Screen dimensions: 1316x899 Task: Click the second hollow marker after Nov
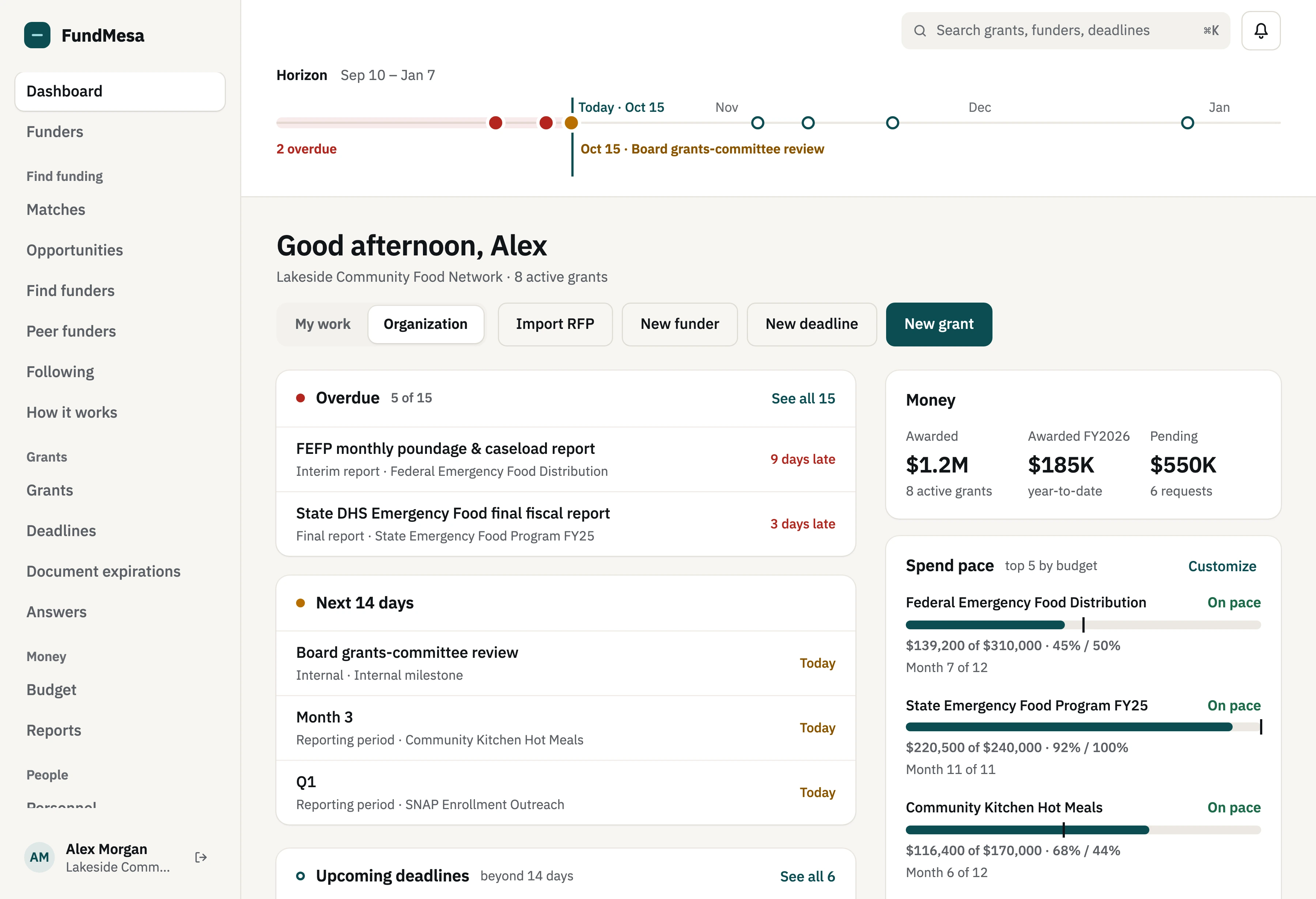point(808,123)
